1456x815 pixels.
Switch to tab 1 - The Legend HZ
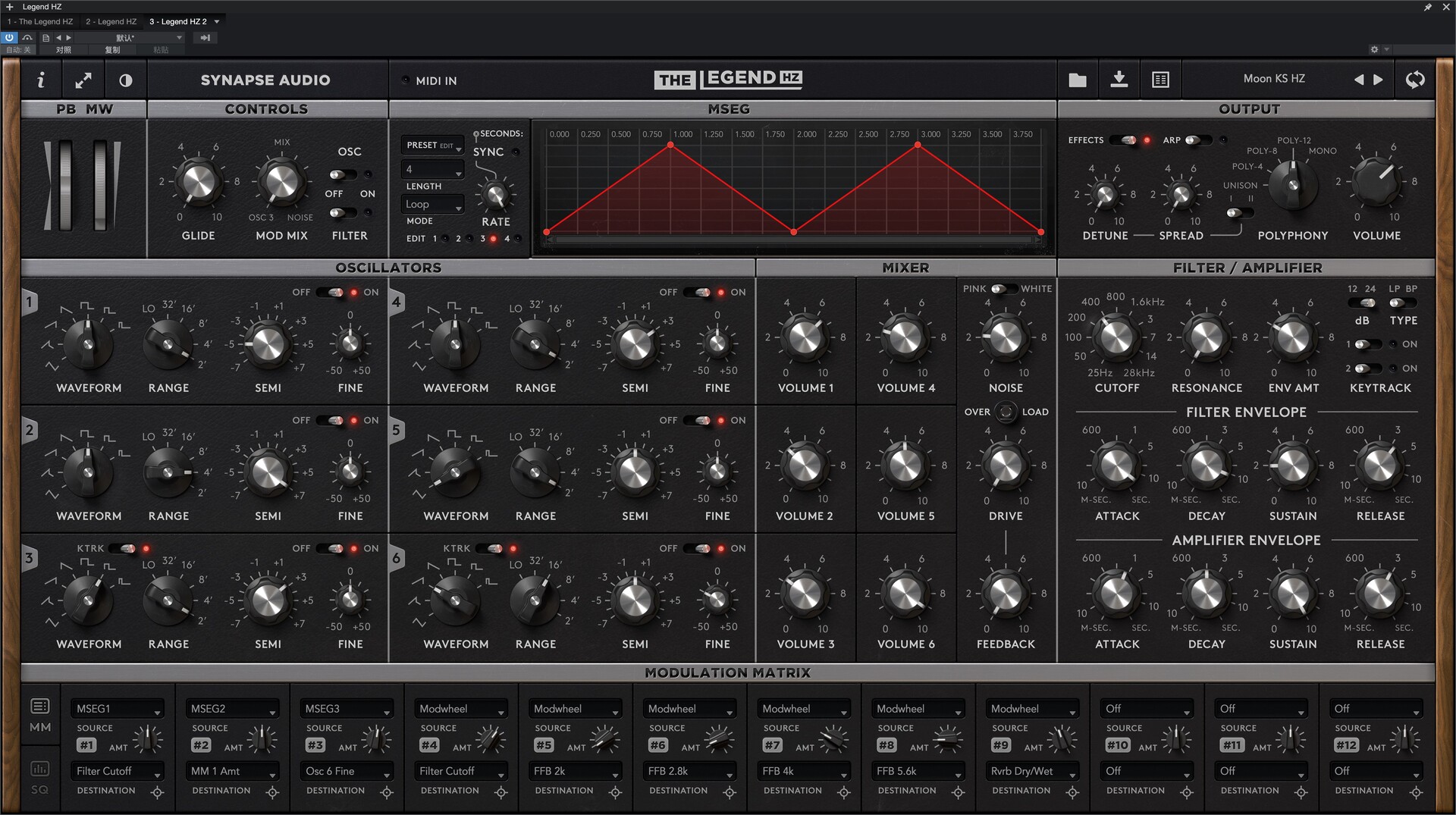click(x=40, y=21)
